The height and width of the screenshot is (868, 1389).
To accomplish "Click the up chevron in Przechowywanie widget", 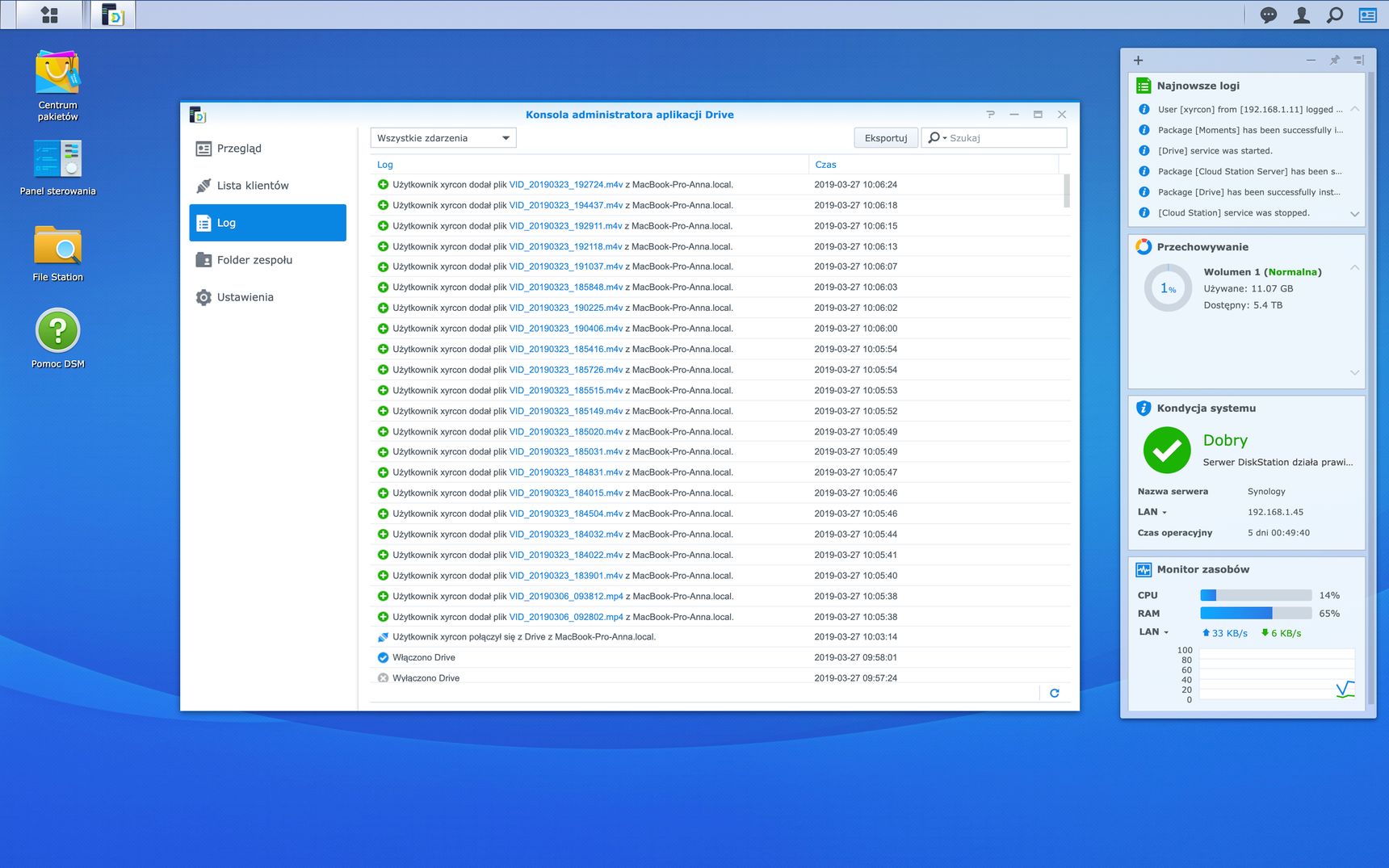I will [x=1355, y=267].
